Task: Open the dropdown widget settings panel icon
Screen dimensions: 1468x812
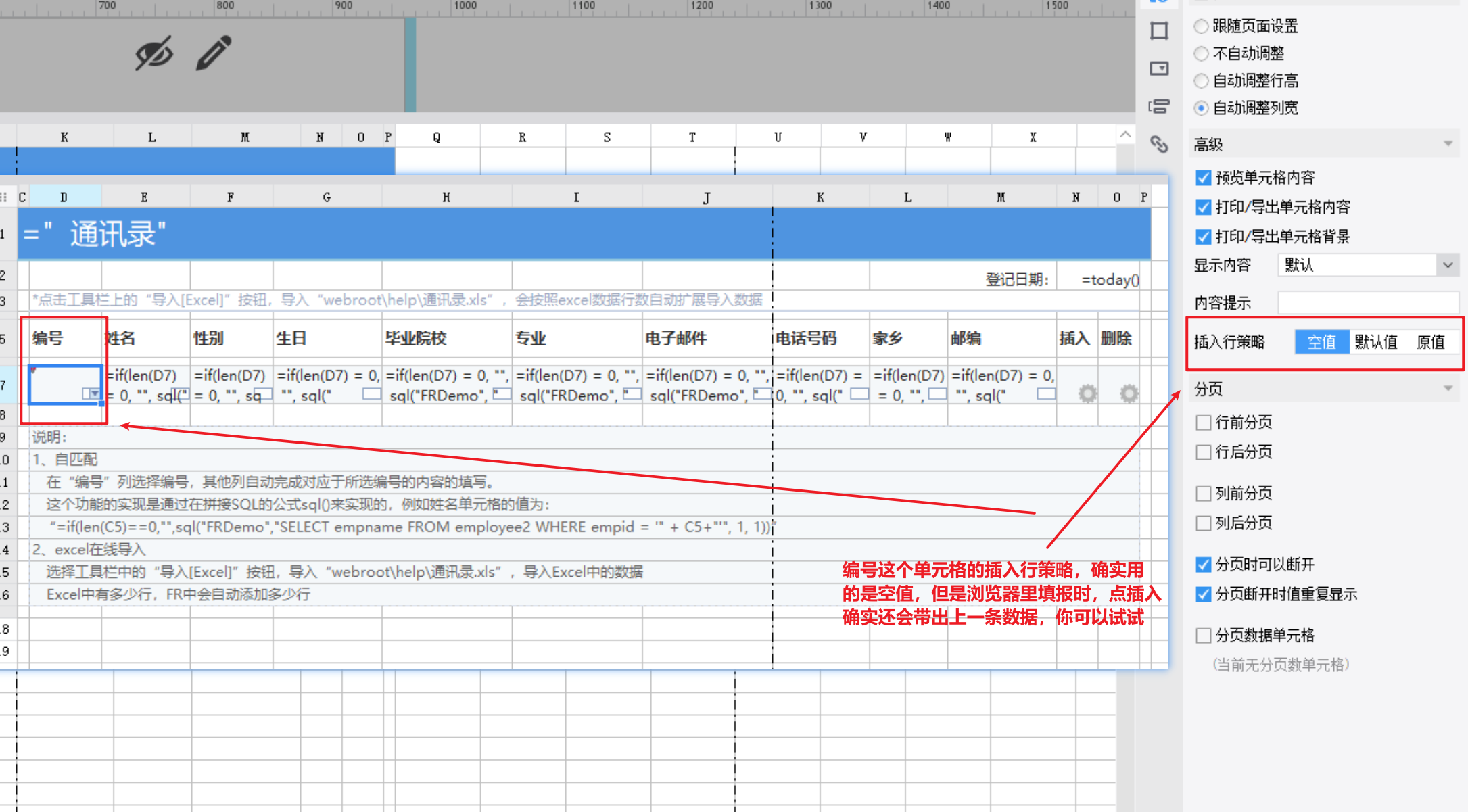Action: coord(1159,68)
